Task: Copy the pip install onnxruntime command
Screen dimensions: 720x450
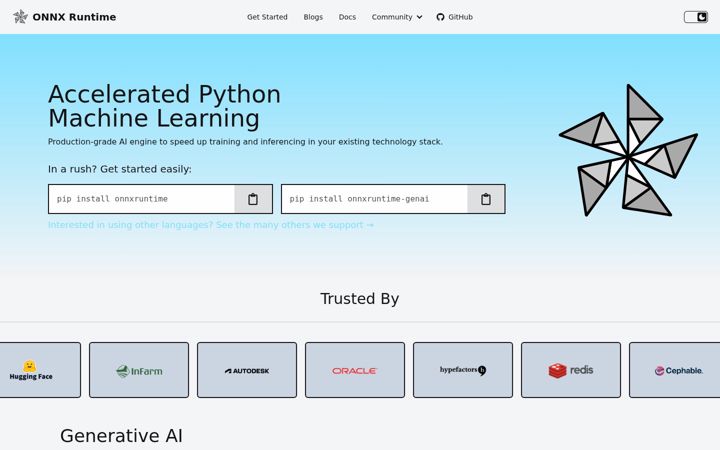Action: pos(253,199)
